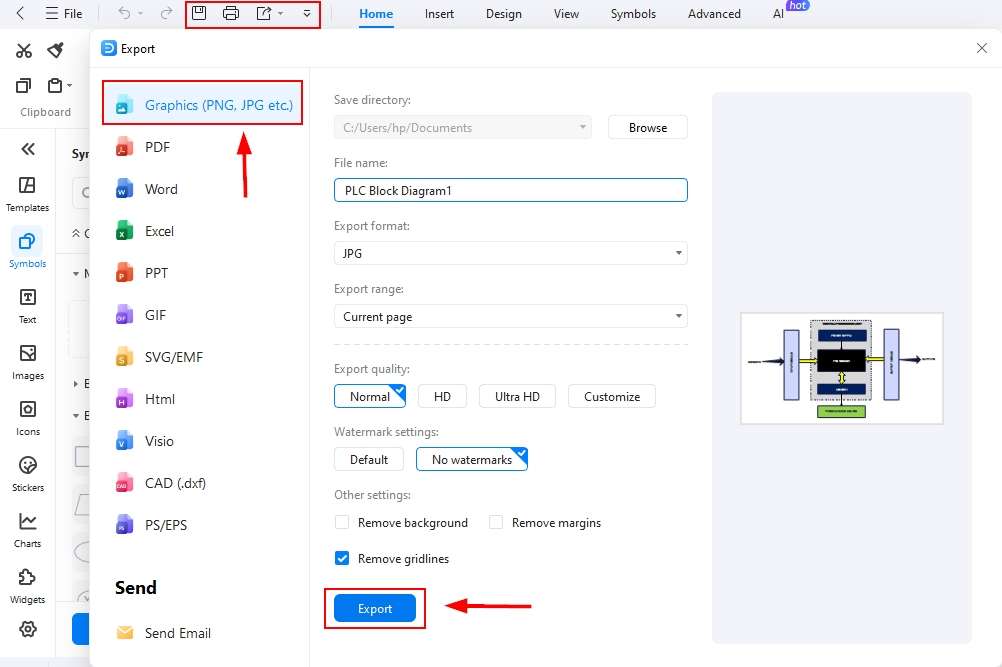The width and height of the screenshot is (1002, 667).
Task: Open the Stickers panel
Action: (27, 473)
